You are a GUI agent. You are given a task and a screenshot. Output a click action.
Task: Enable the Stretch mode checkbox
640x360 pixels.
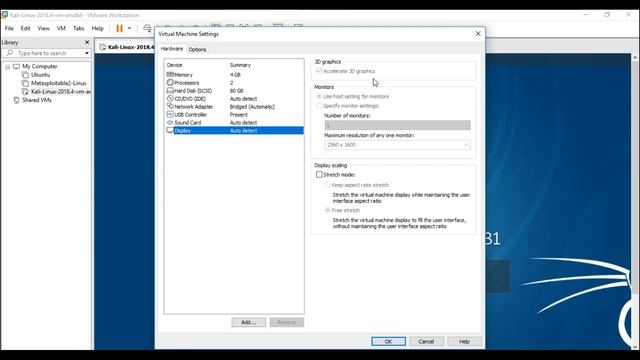pos(319,174)
